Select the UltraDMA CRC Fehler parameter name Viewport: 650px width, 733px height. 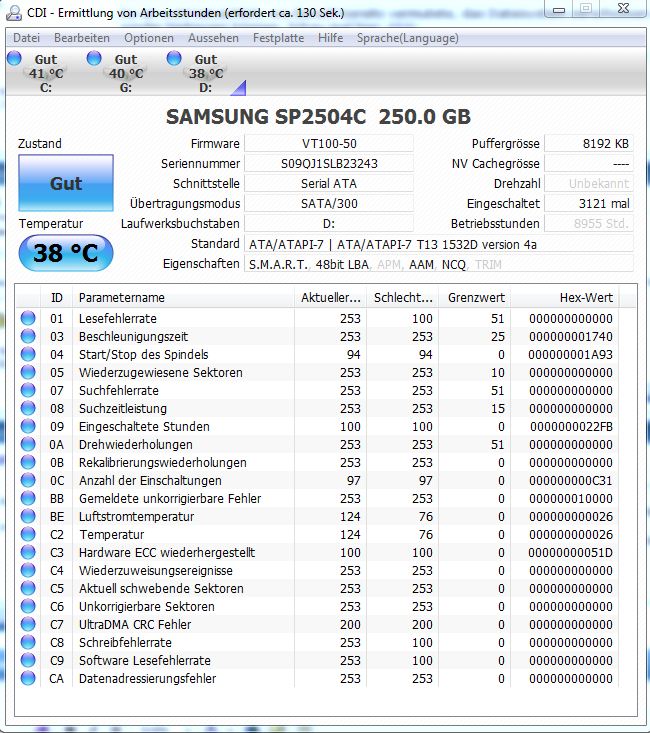tap(135, 625)
